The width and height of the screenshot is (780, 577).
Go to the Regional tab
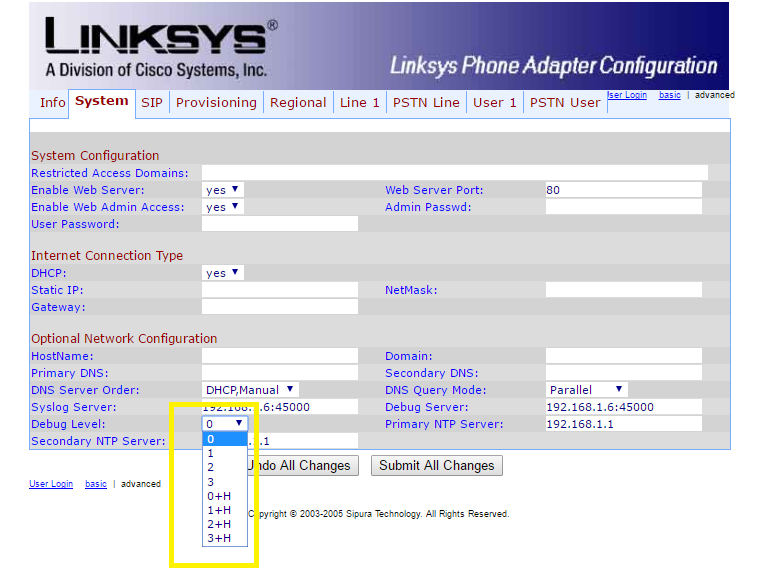[x=298, y=102]
